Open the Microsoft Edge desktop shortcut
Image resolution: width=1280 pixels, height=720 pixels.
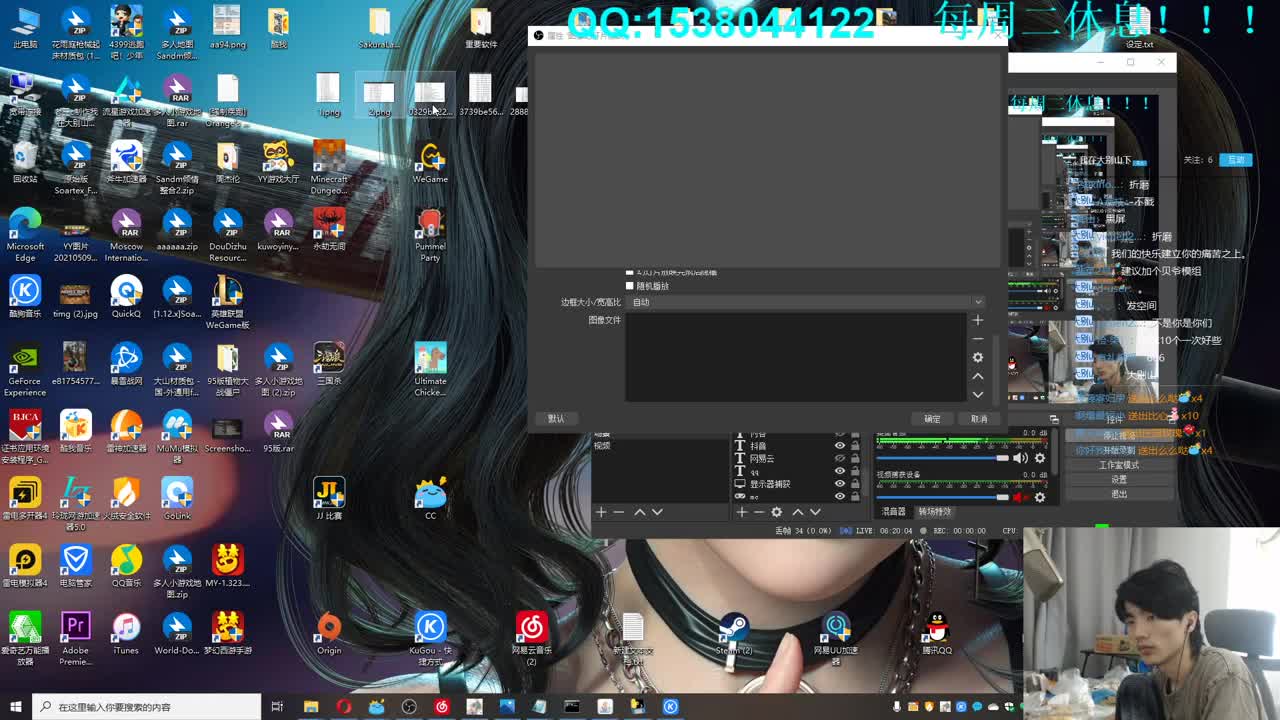click(x=25, y=235)
